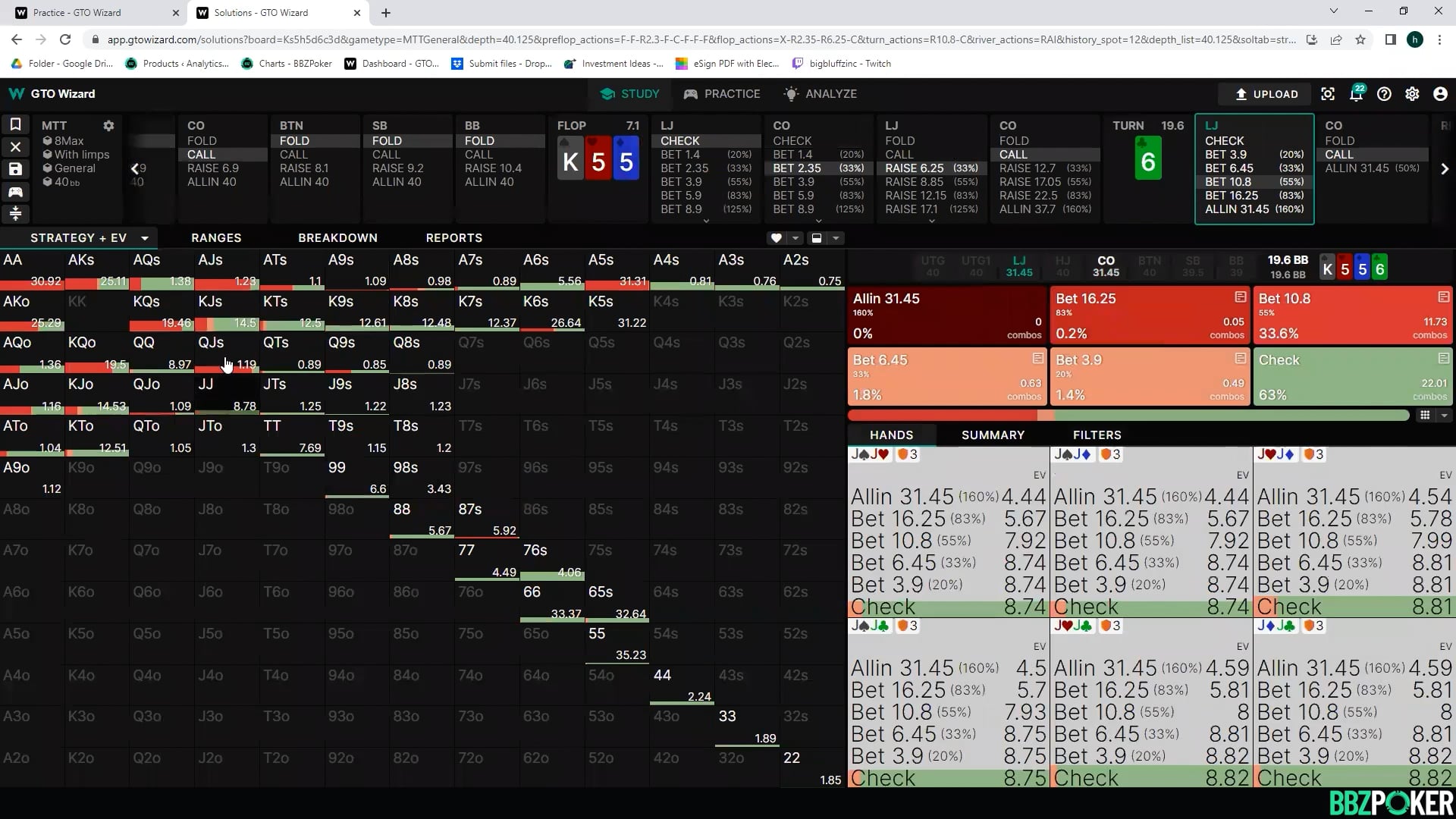
Task: Click the collapse rows compress icon
Action: tap(15, 214)
